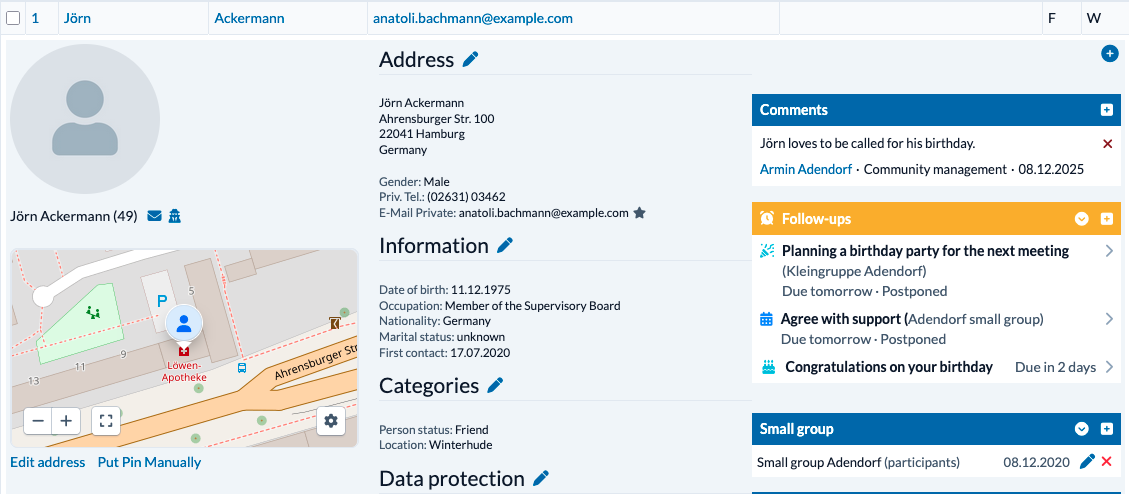Image resolution: width=1129 pixels, height=494 pixels.
Task: Open the birthday party planning follow-up
Action: click(x=925, y=251)
